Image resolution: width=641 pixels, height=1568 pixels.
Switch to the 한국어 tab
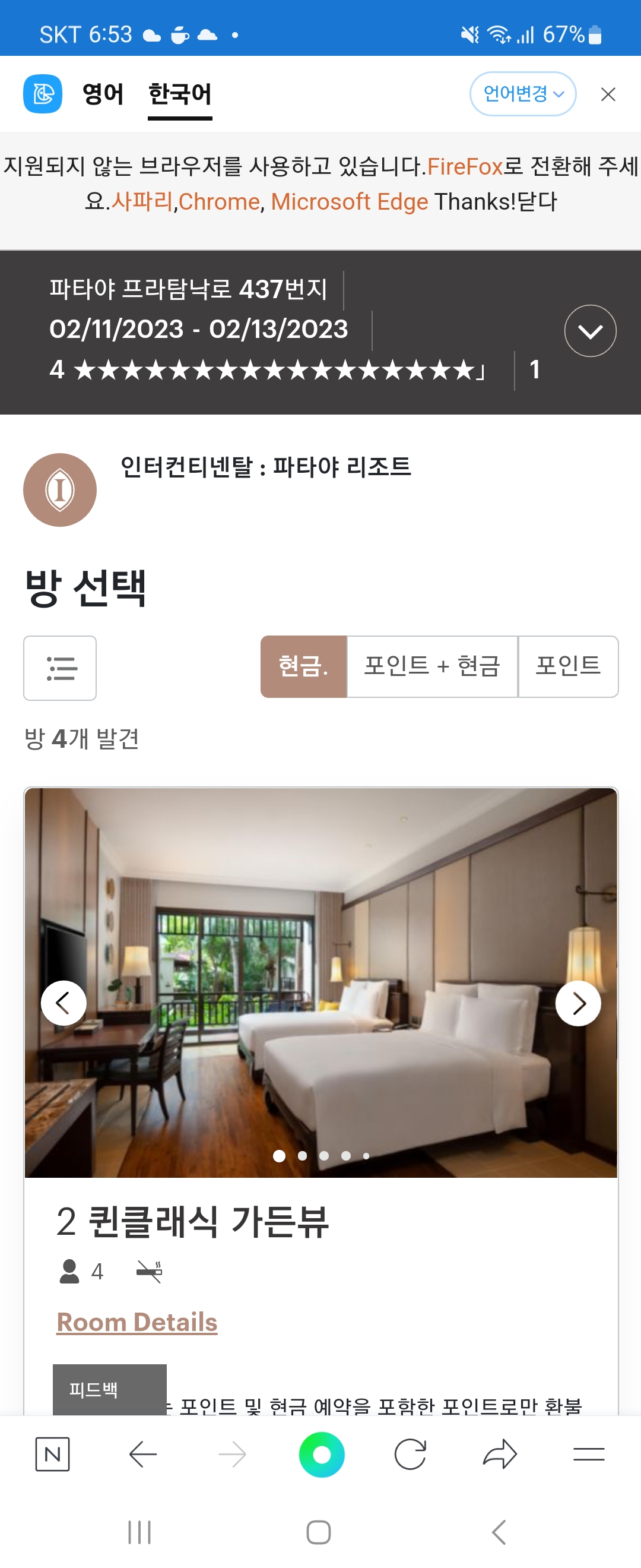(180, 95)
